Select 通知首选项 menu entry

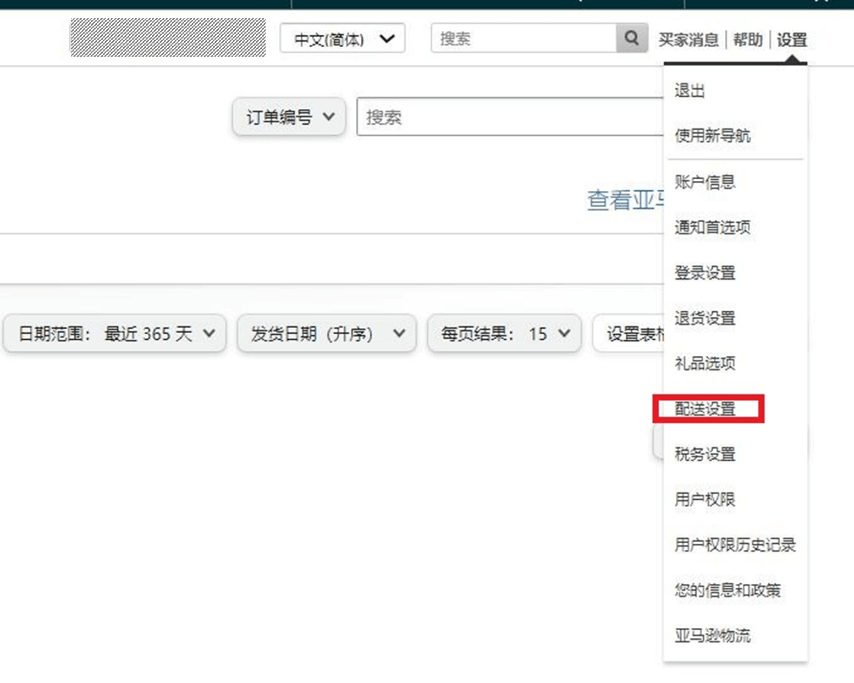[x=712, y=227]
